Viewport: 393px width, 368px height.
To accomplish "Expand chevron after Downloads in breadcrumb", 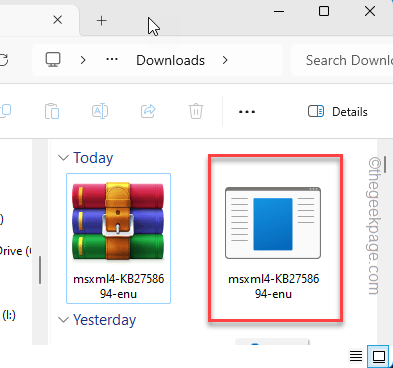I will click(225, 60).
